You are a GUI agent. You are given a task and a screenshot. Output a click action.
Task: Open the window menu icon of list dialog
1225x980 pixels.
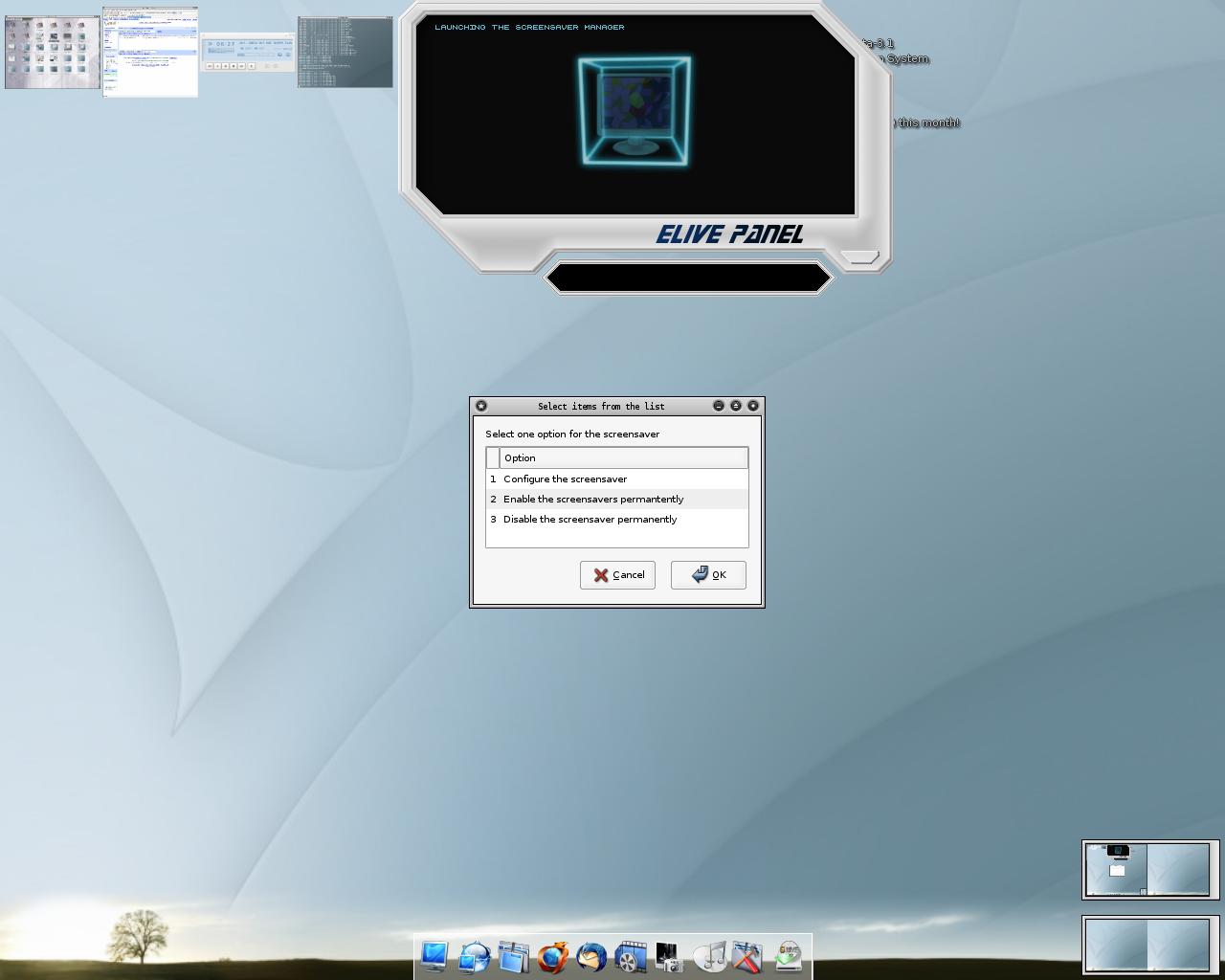pyautogui.click(x=481, y=406)
